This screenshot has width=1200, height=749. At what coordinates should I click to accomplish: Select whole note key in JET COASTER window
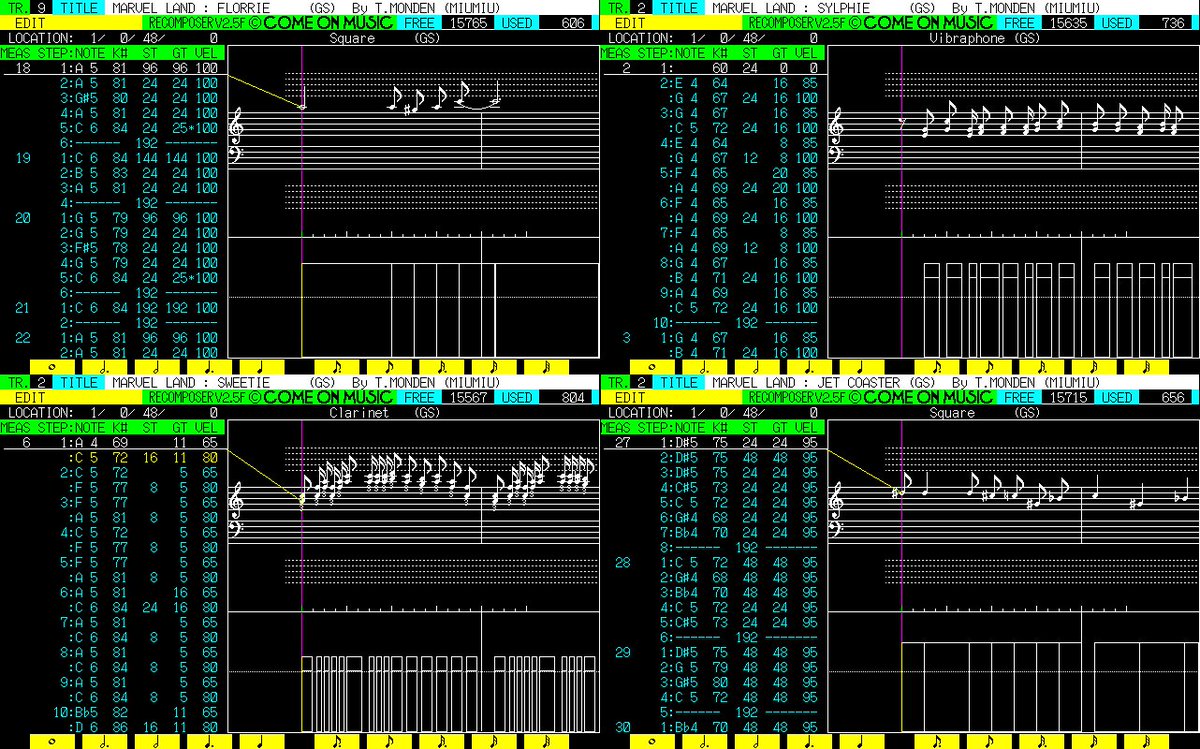(x=651, y=741)
